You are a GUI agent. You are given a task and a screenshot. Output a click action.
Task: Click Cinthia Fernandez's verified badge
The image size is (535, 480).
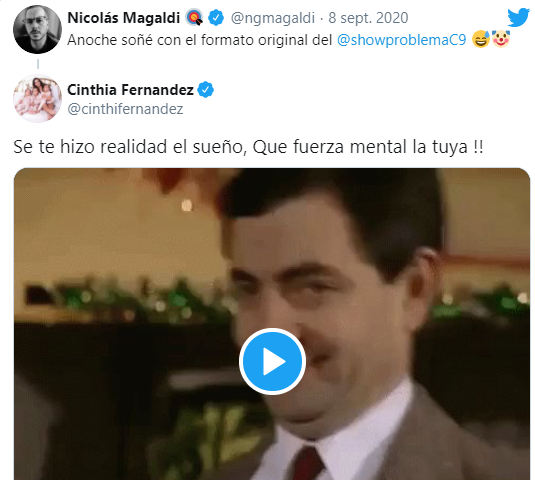coord(206,90)
